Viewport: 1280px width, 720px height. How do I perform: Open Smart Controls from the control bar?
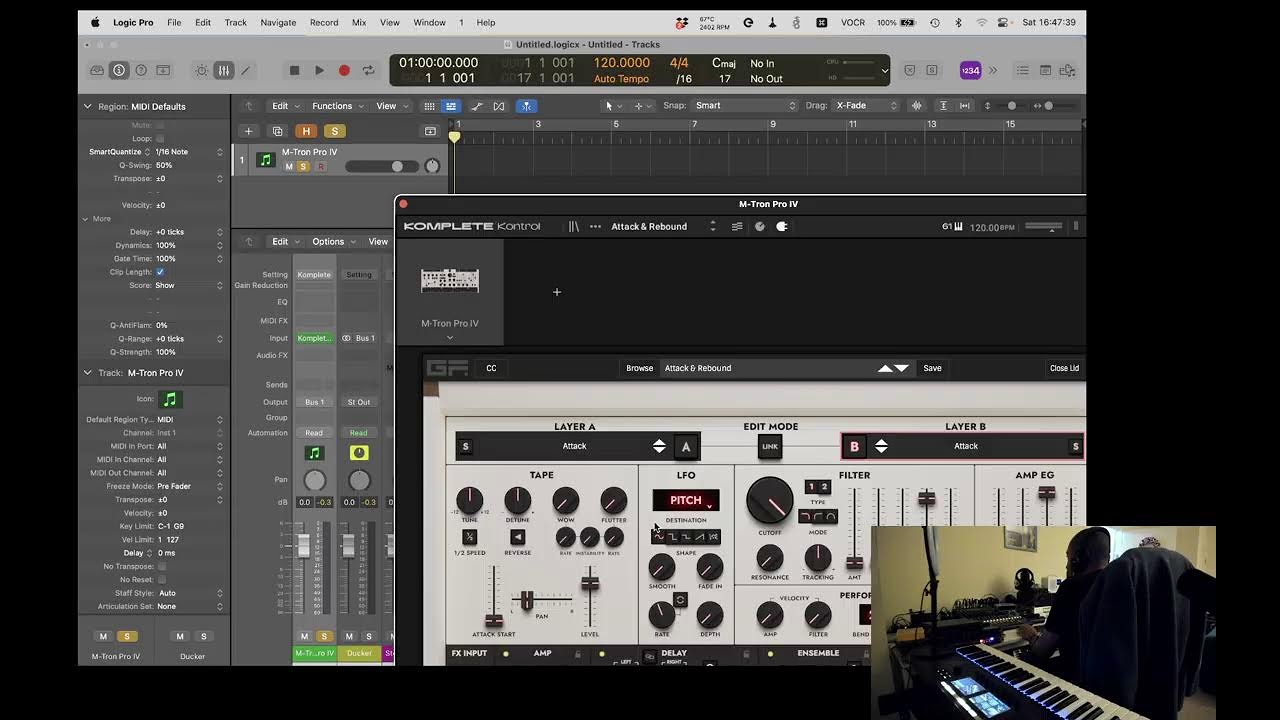[x=202, y=70]
